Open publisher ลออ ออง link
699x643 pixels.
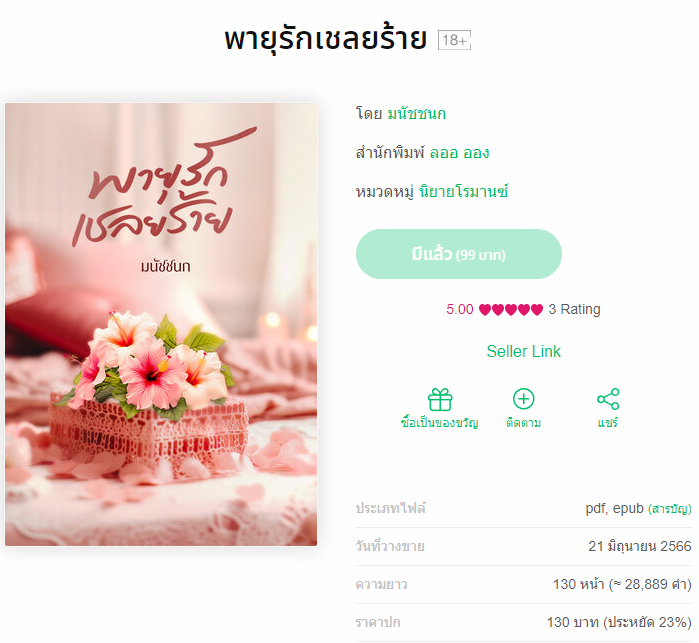(459, 153)
